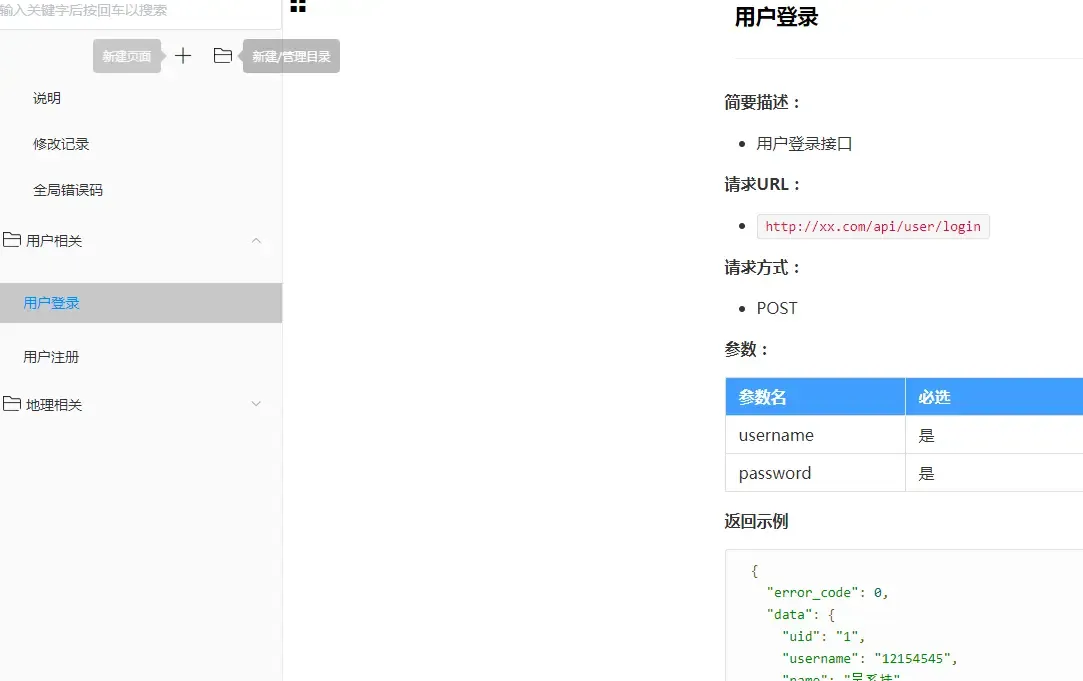Viewport: 1083px width, 681px height.
Task: Click the plus icon to create new page
Action: (183, 56)
